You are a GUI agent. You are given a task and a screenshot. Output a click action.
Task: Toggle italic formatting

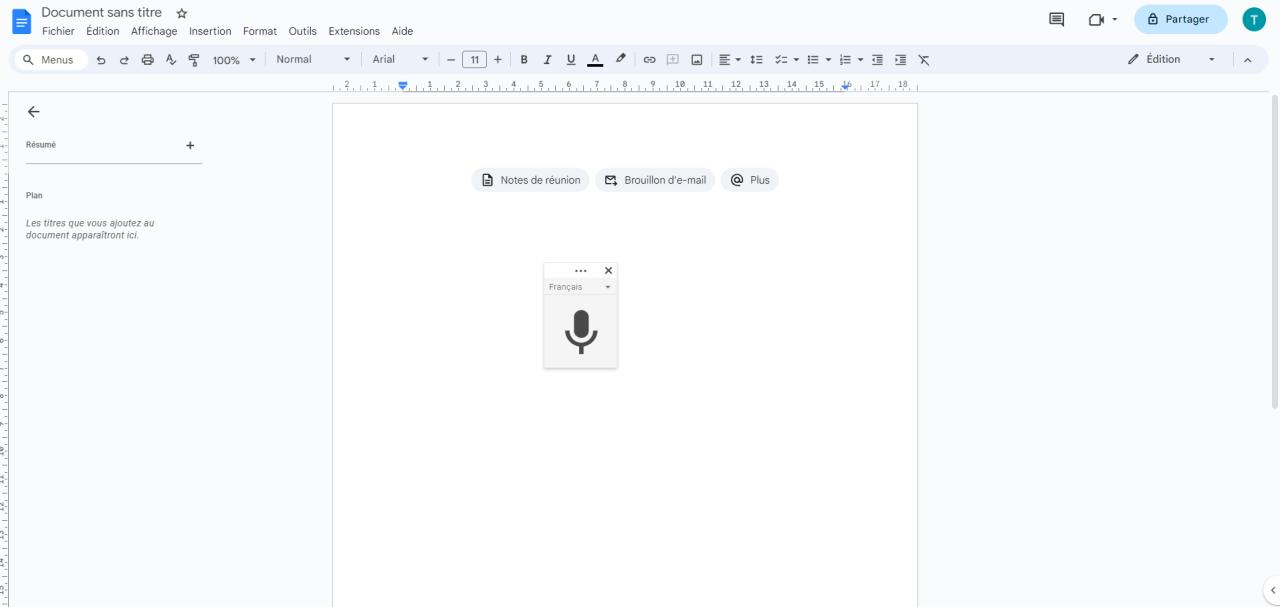(547, 59)
